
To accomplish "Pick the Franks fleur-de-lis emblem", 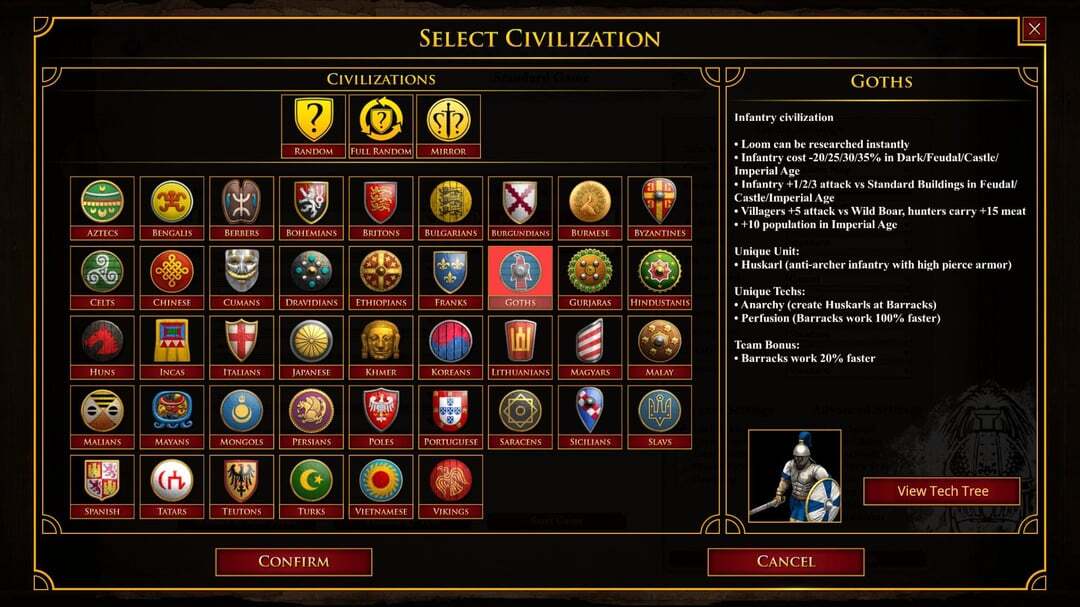I will point(450,278).
